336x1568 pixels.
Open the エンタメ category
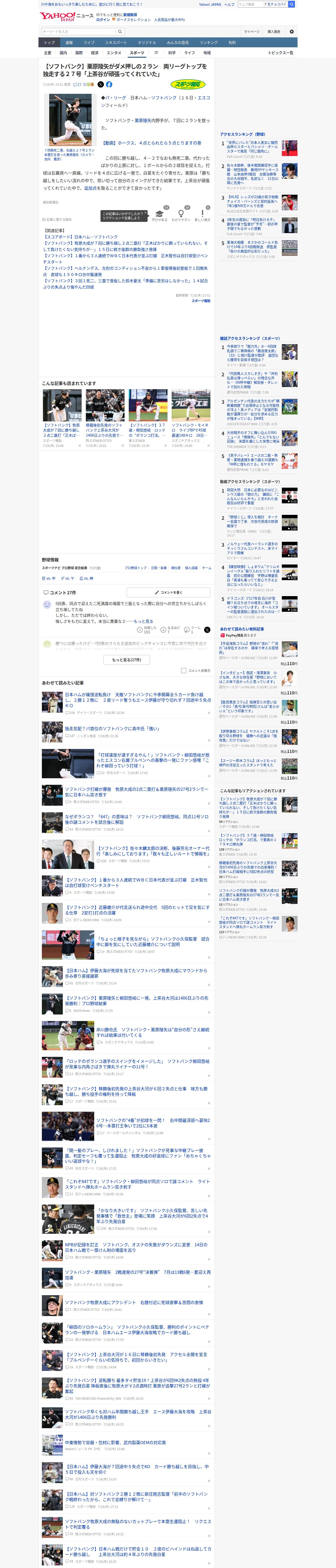[114, 53]
